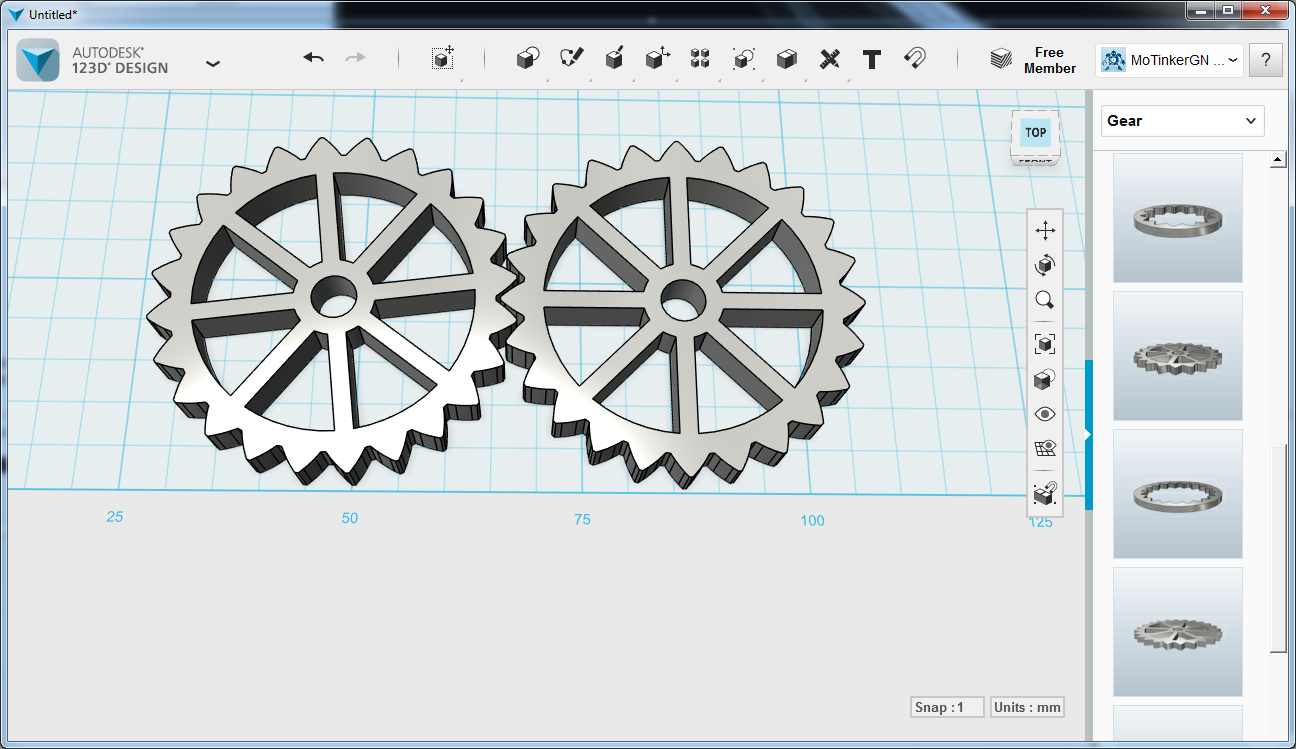Image resolution: width=1296 pixels, height=749 pixels.
Task: Click the grid label 75
Action: [x=582, y=519]
